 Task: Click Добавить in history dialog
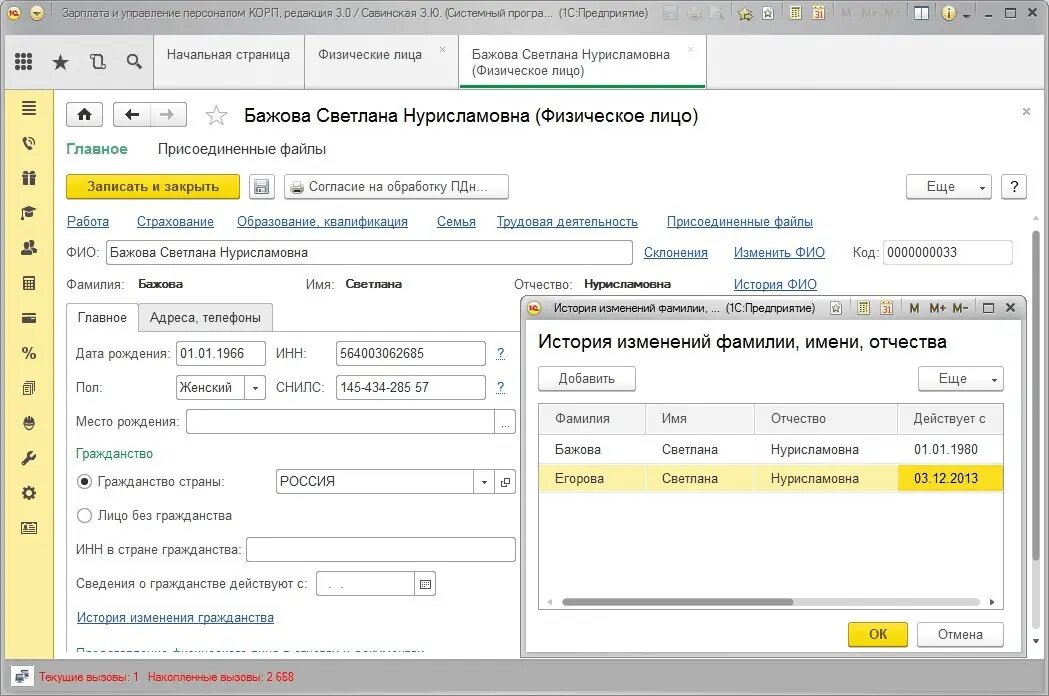pyautogui.click(x=587, y=379)
